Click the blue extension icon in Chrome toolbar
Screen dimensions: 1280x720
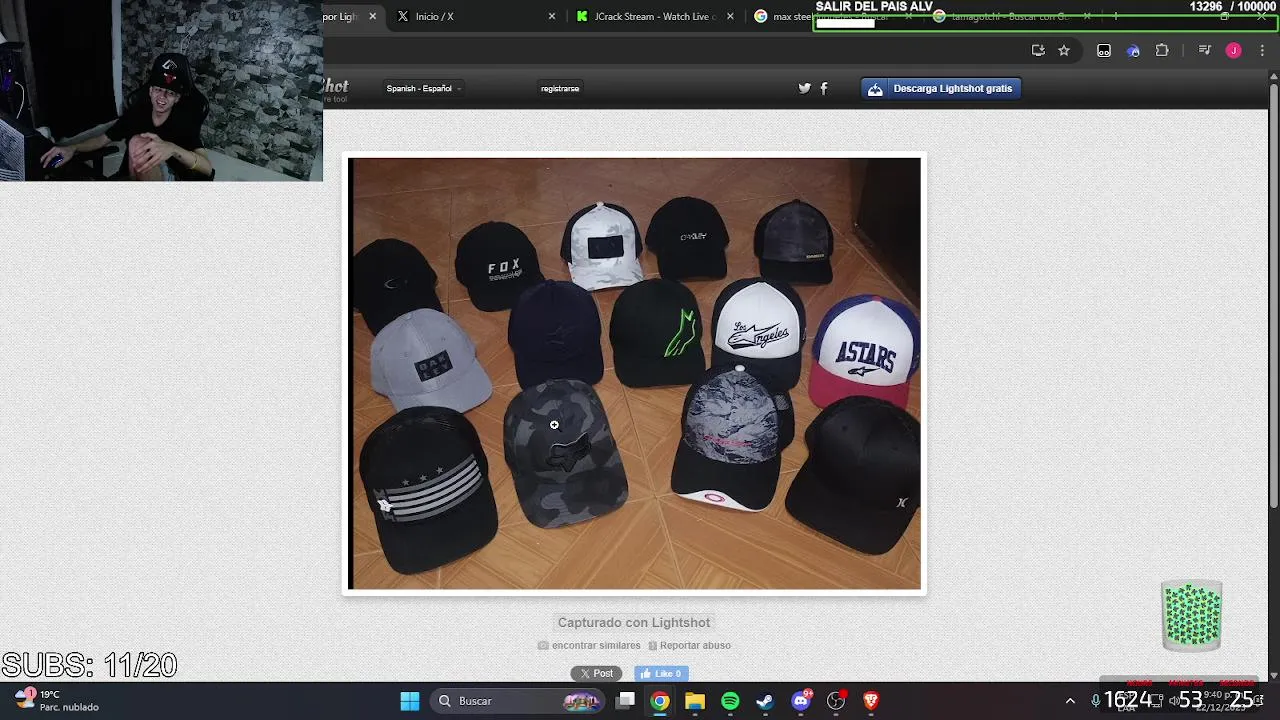click(1133, 50)
